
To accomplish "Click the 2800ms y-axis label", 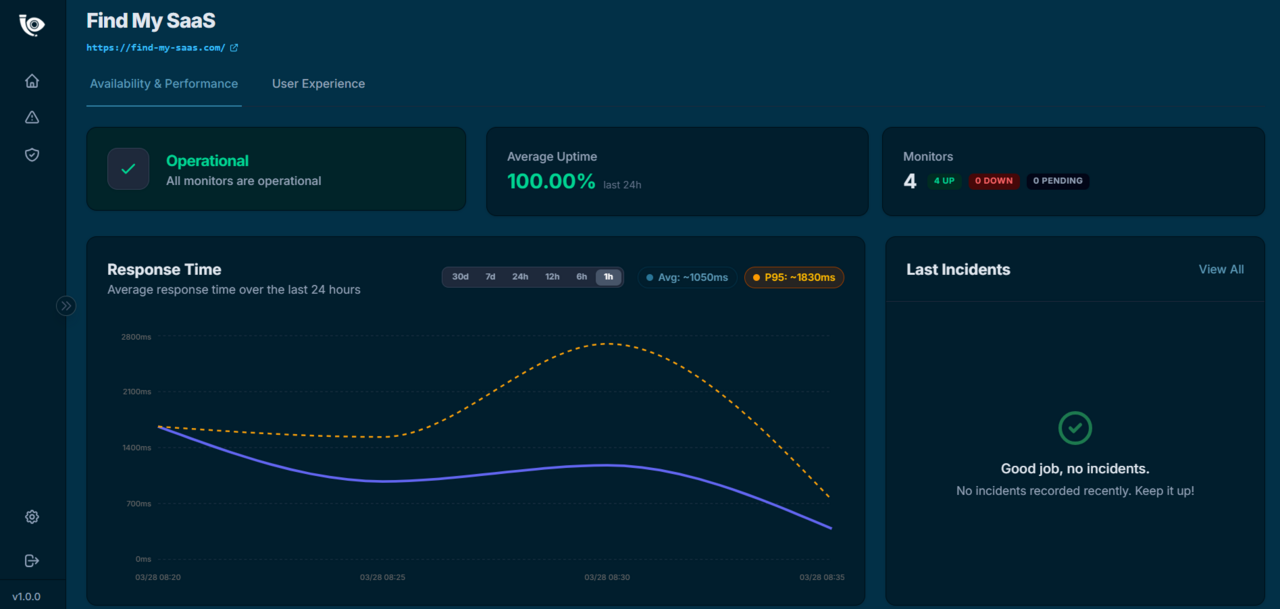I will coord(136,337).
